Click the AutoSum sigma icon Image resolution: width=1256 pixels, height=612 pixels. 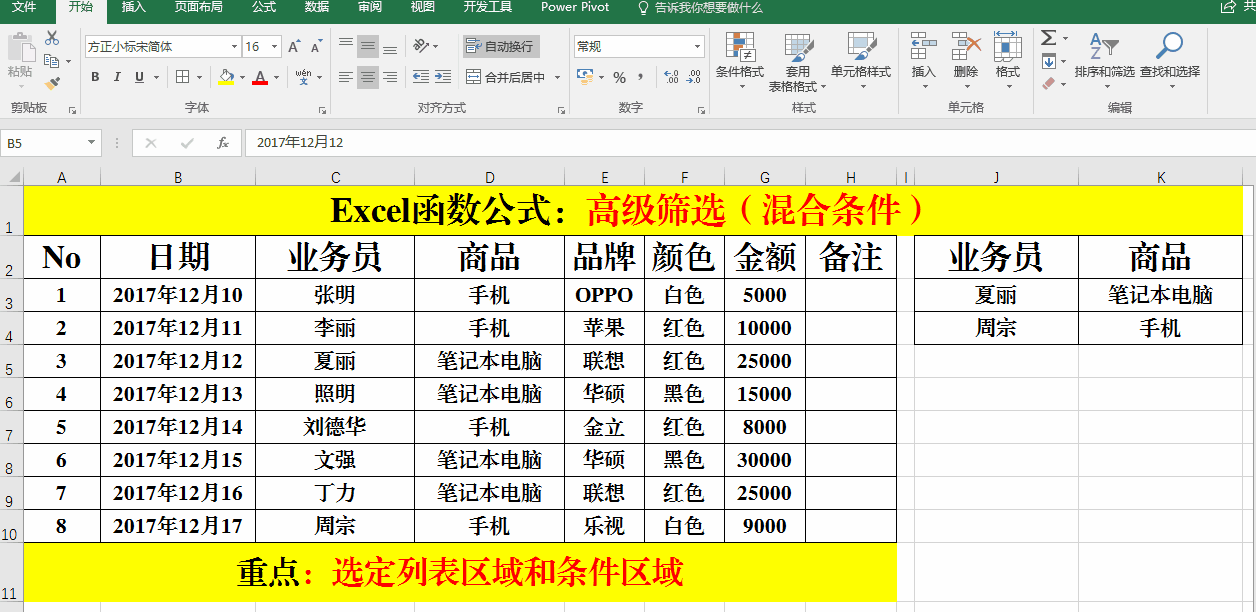[1048, 38]
